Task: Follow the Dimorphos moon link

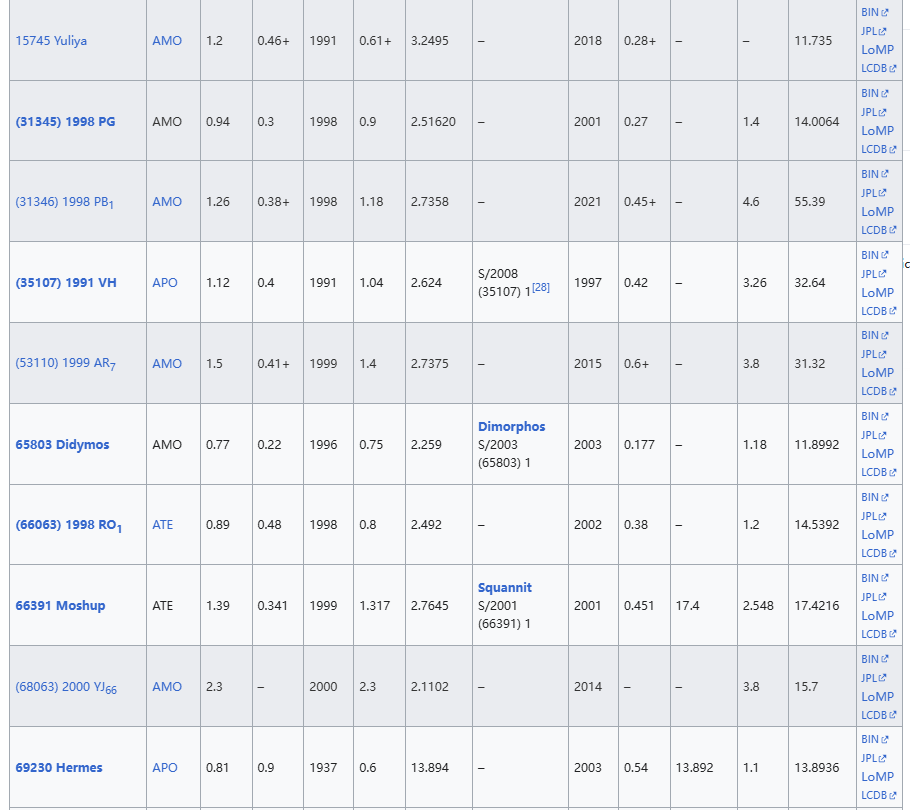Action: (x=511, y=427)
